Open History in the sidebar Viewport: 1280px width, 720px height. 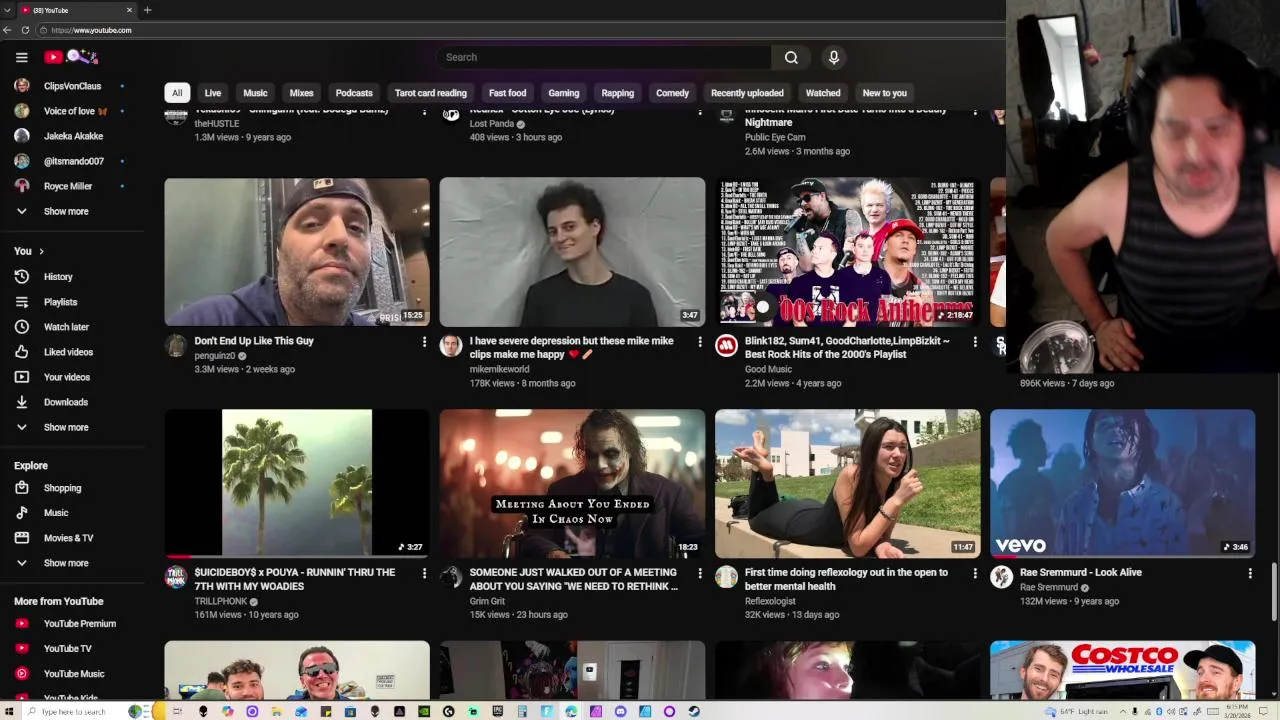[x=58, y=277]
